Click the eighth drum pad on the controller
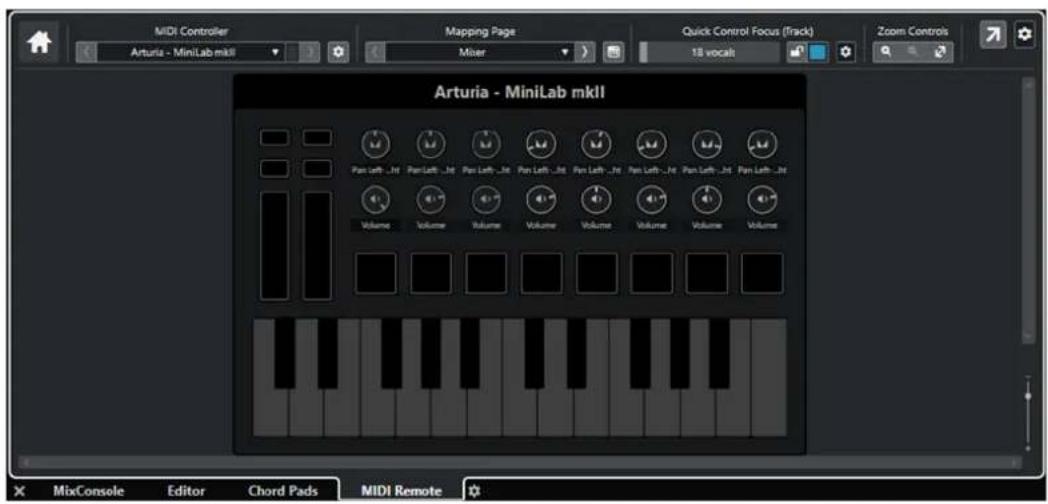Screen dimensions: 1048x504 (x=762, y=273)
